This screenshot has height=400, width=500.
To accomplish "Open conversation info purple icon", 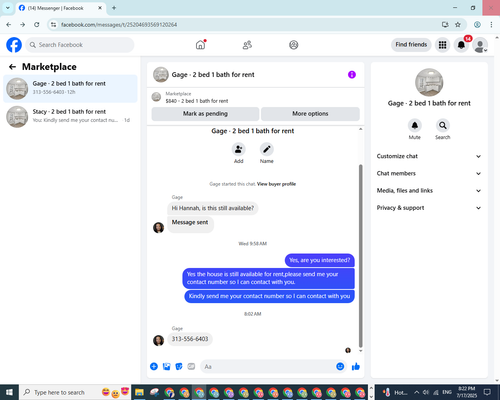I will point(352,75).
